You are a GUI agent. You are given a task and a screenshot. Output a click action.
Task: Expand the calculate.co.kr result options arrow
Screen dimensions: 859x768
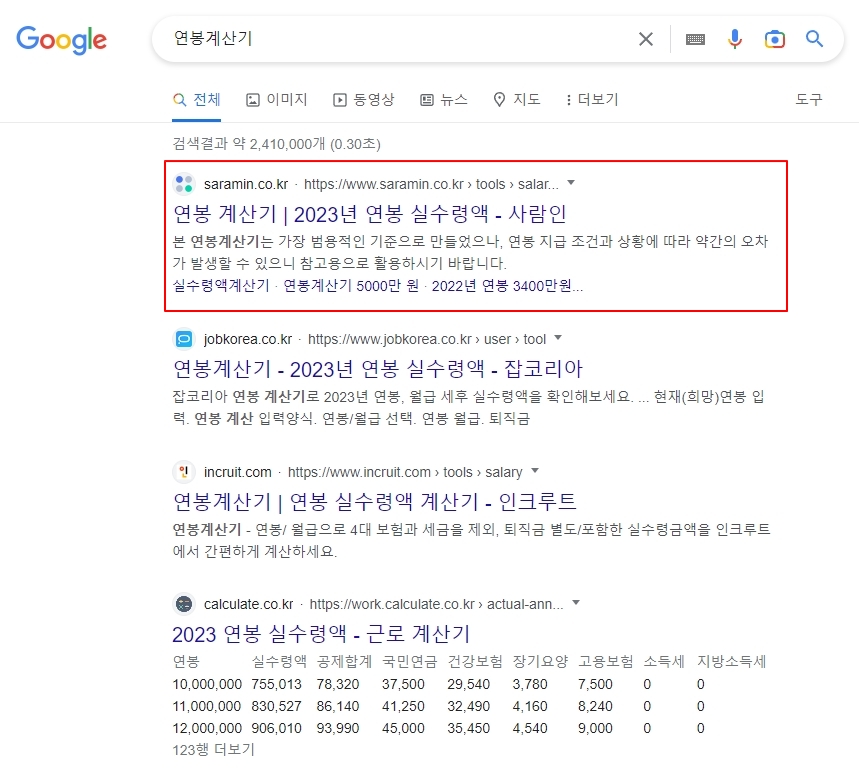point(576,603)
